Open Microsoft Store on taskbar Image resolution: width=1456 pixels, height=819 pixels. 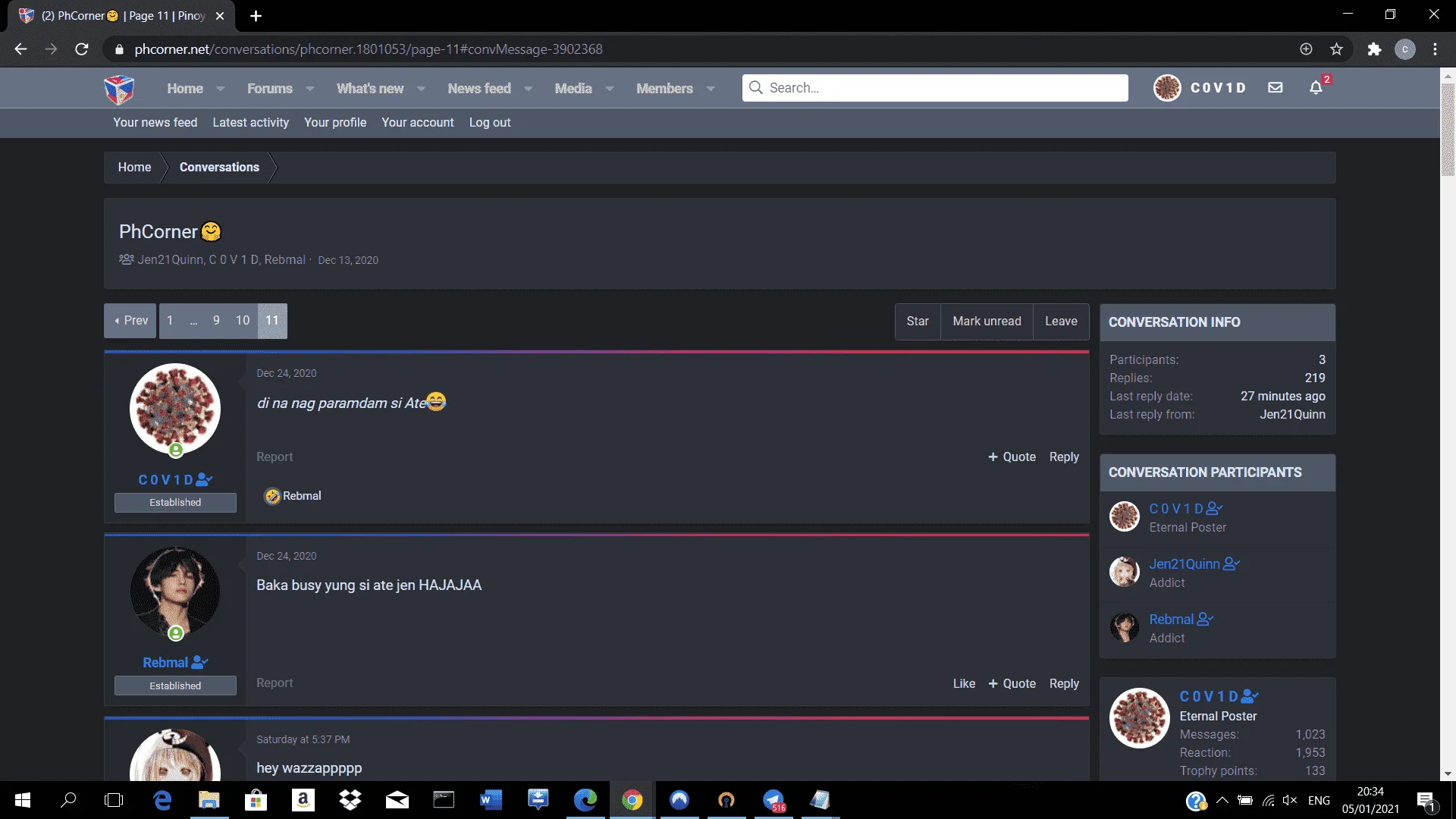click(x=256, y=800)
